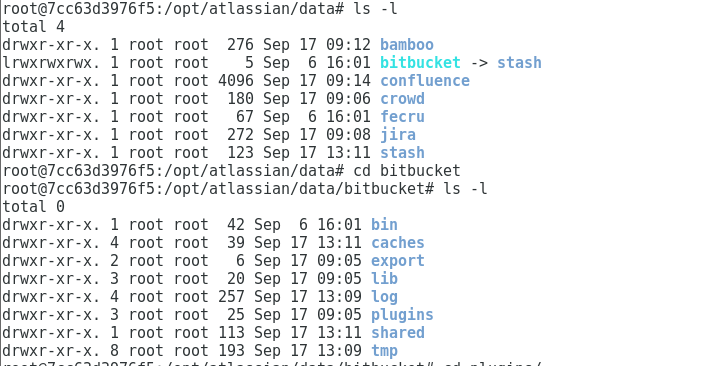Click the confluence directory entry

(425, 80)
